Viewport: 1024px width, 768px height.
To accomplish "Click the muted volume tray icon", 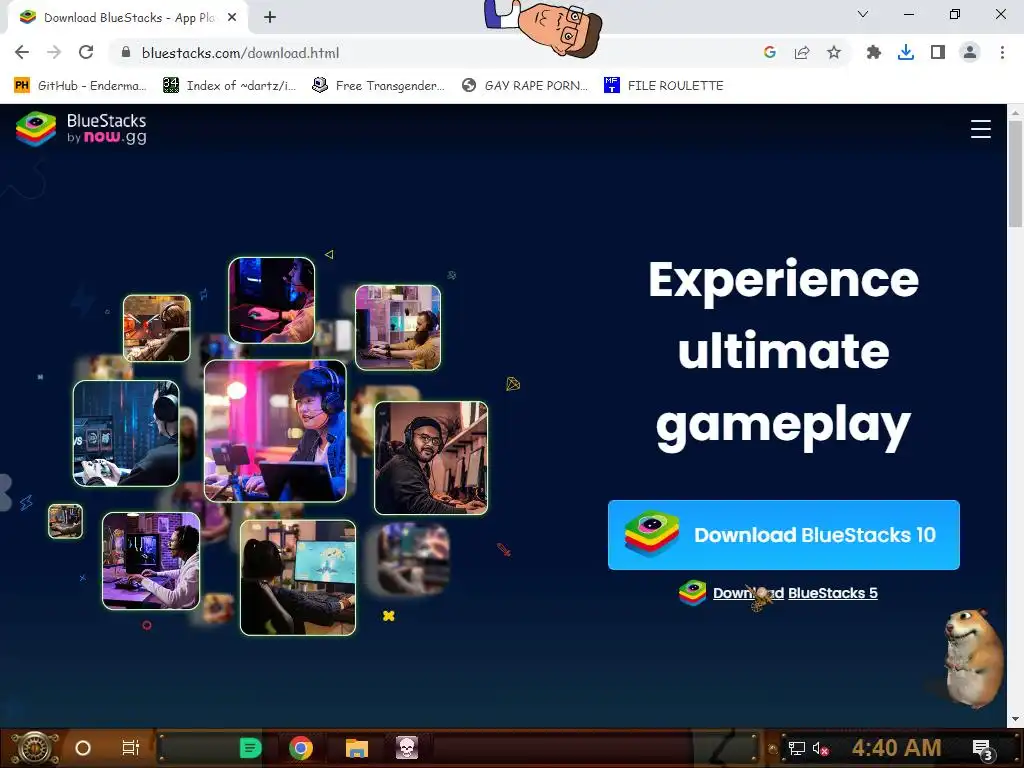I will [820, 748].
